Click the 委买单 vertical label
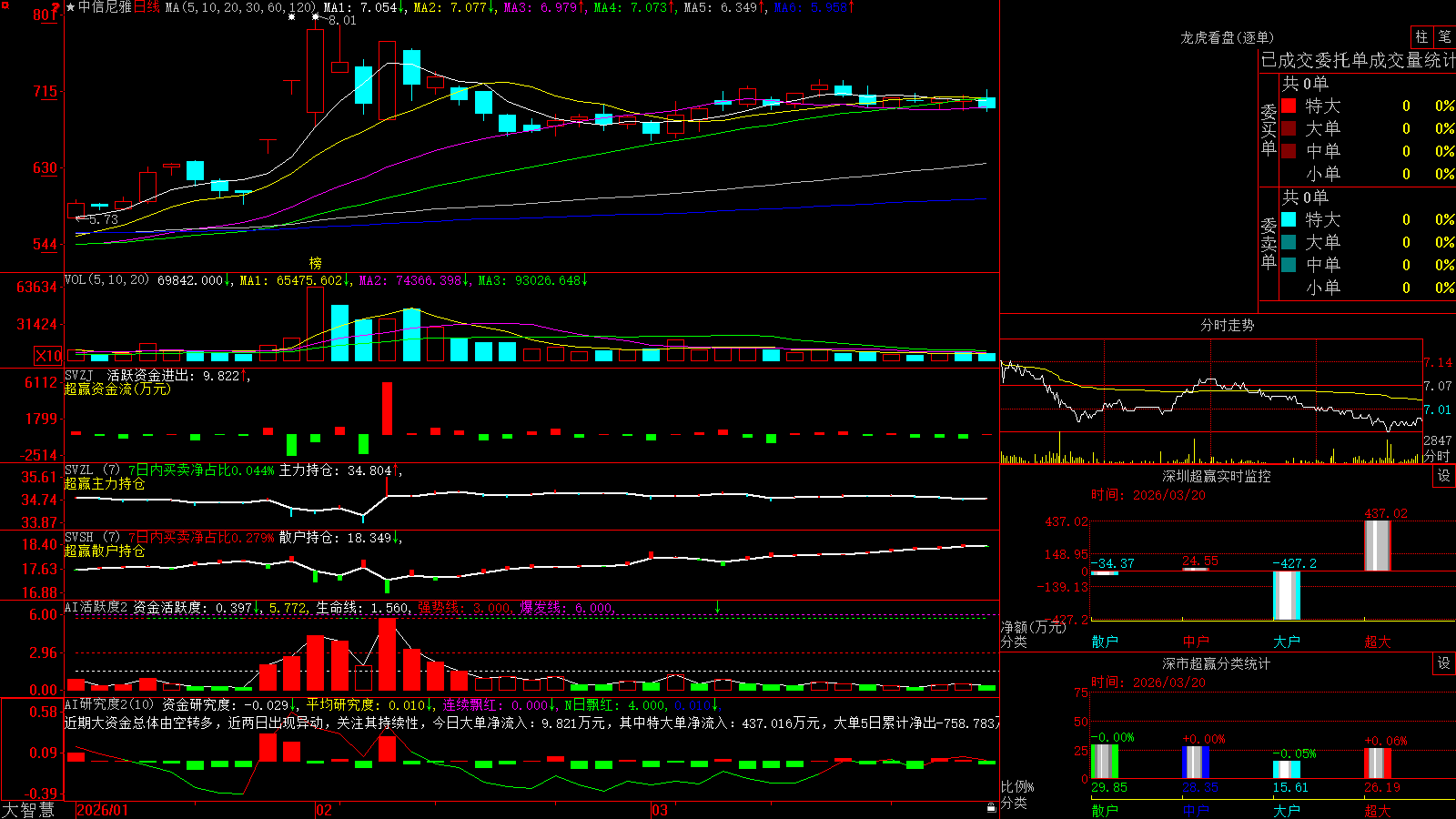Screen dimensions: 1456x819 coord(1269,129)
